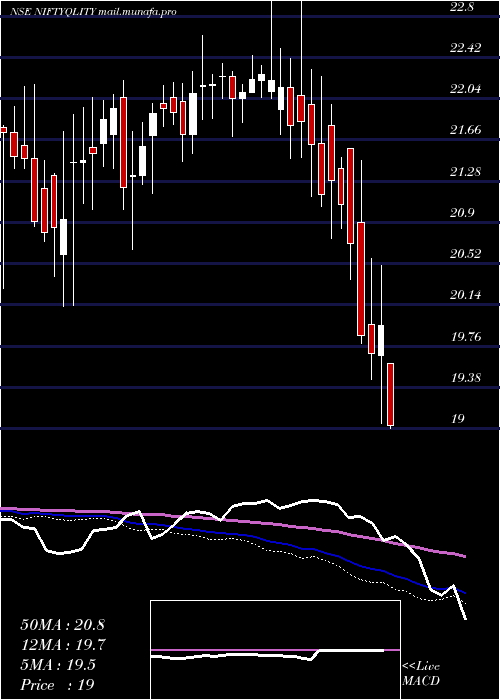Click the last red candle near 19
The image size is (500, 700).
(390, 394)
